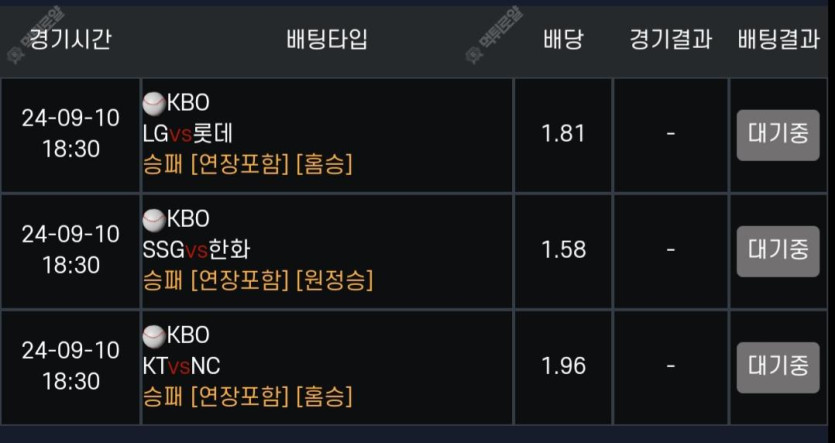Click the 1.96 odds value
Image resolution: width=835 pixels, height=443 pixels.
pos(563,366)
